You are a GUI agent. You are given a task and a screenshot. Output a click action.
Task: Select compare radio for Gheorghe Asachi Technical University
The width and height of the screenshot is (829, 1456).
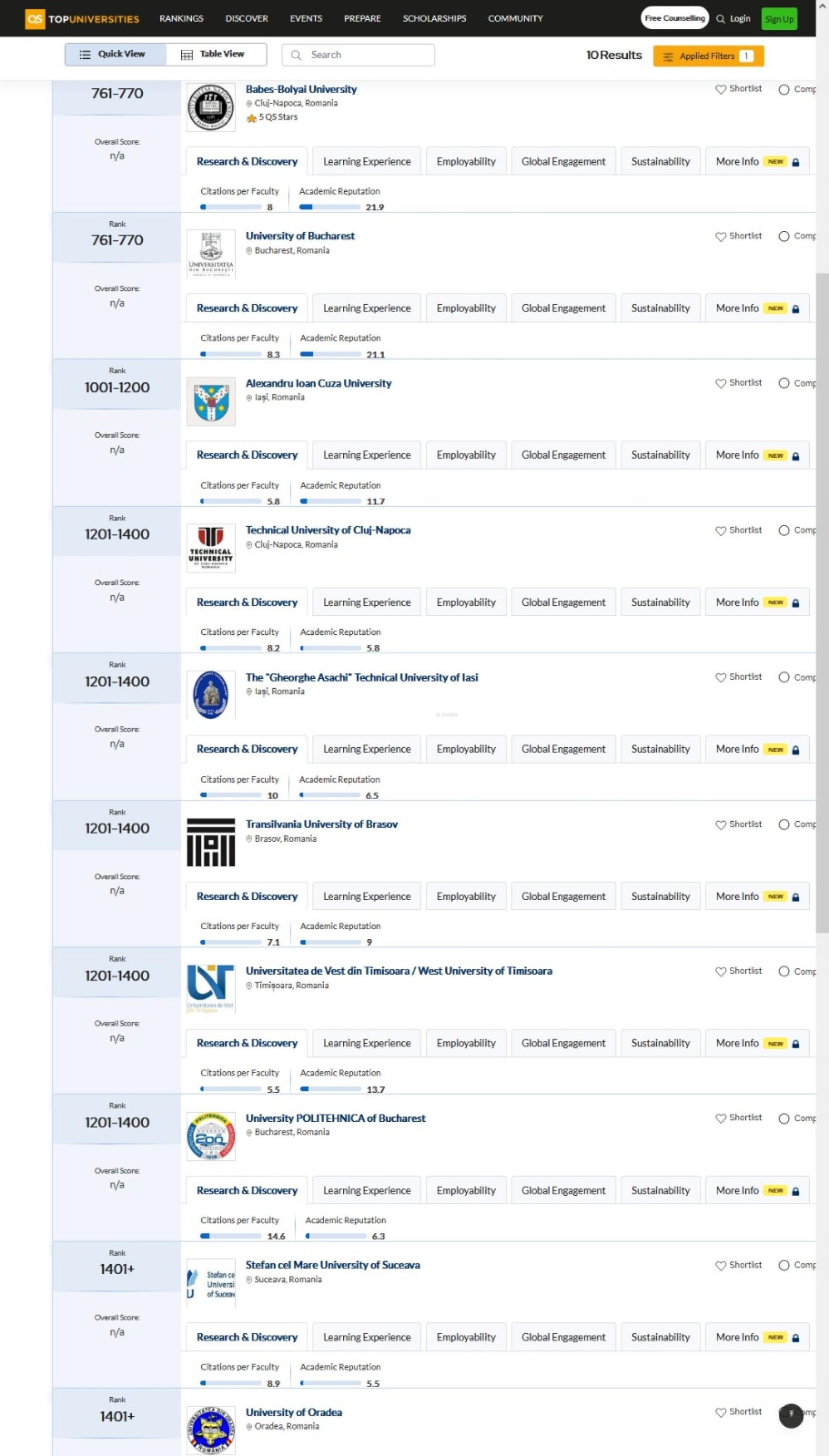[784, 677]
